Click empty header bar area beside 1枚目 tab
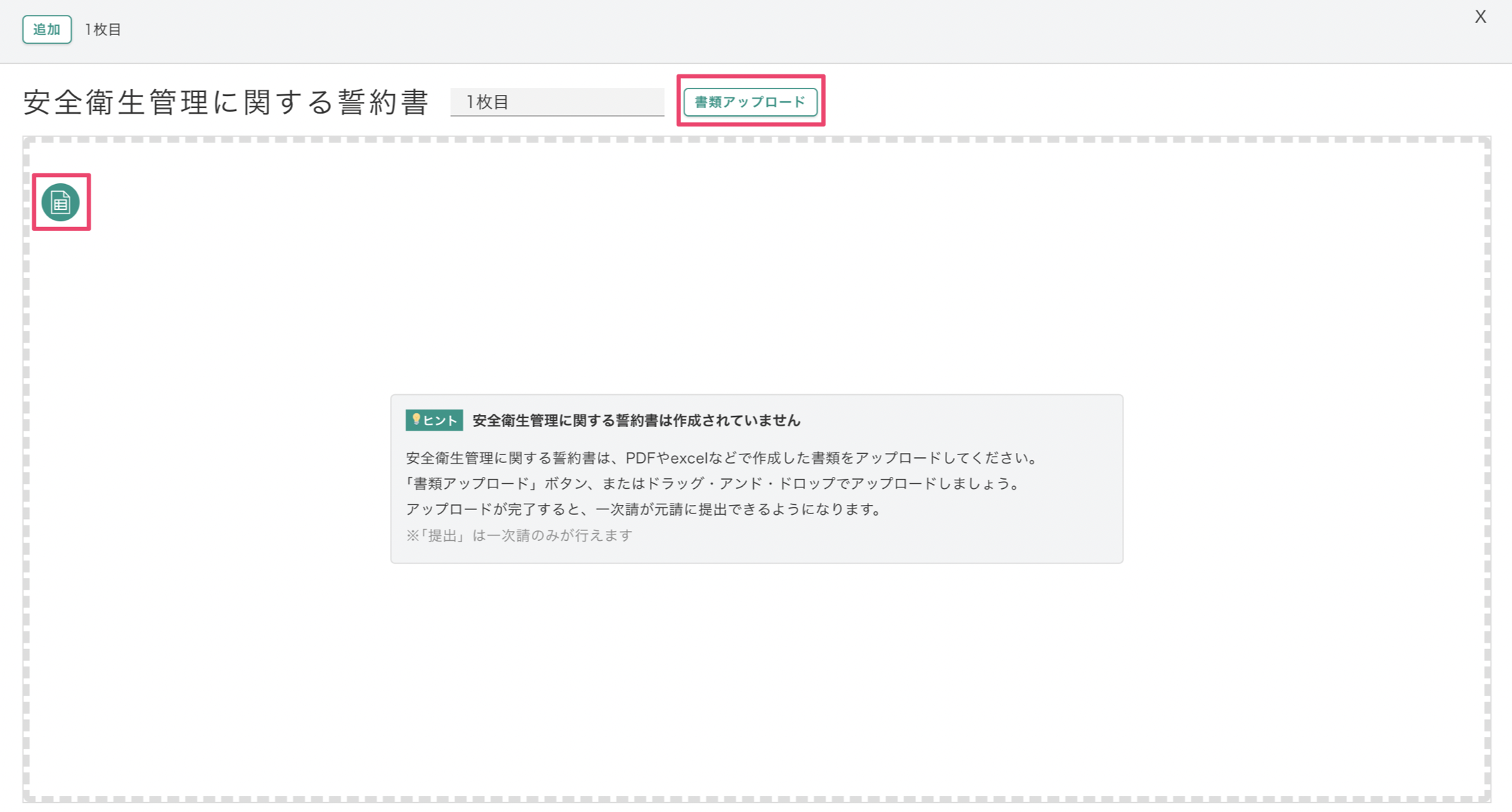Image resolution: width=1512 pixels, height=812 pixels. (x=703, y=30)
